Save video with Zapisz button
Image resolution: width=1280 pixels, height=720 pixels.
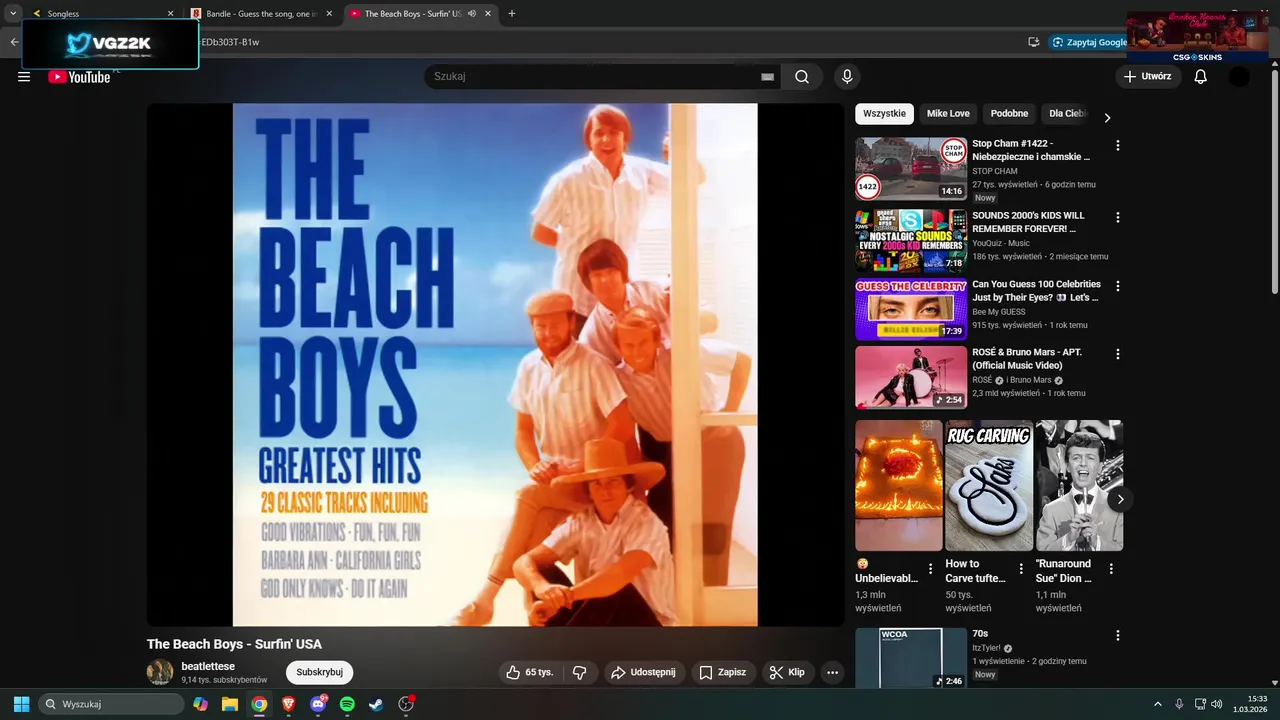[722, 673]
